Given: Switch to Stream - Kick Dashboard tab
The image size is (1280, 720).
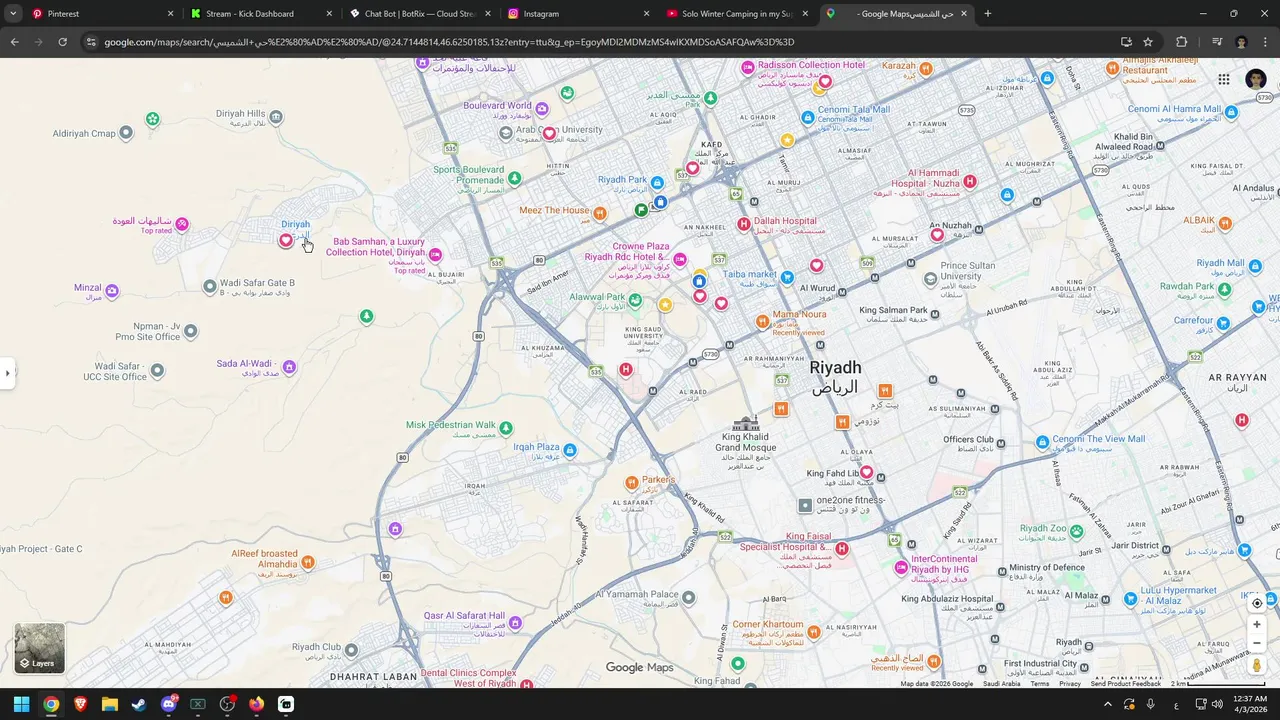Looking at the screenshot, I should (x=262, y=14).
